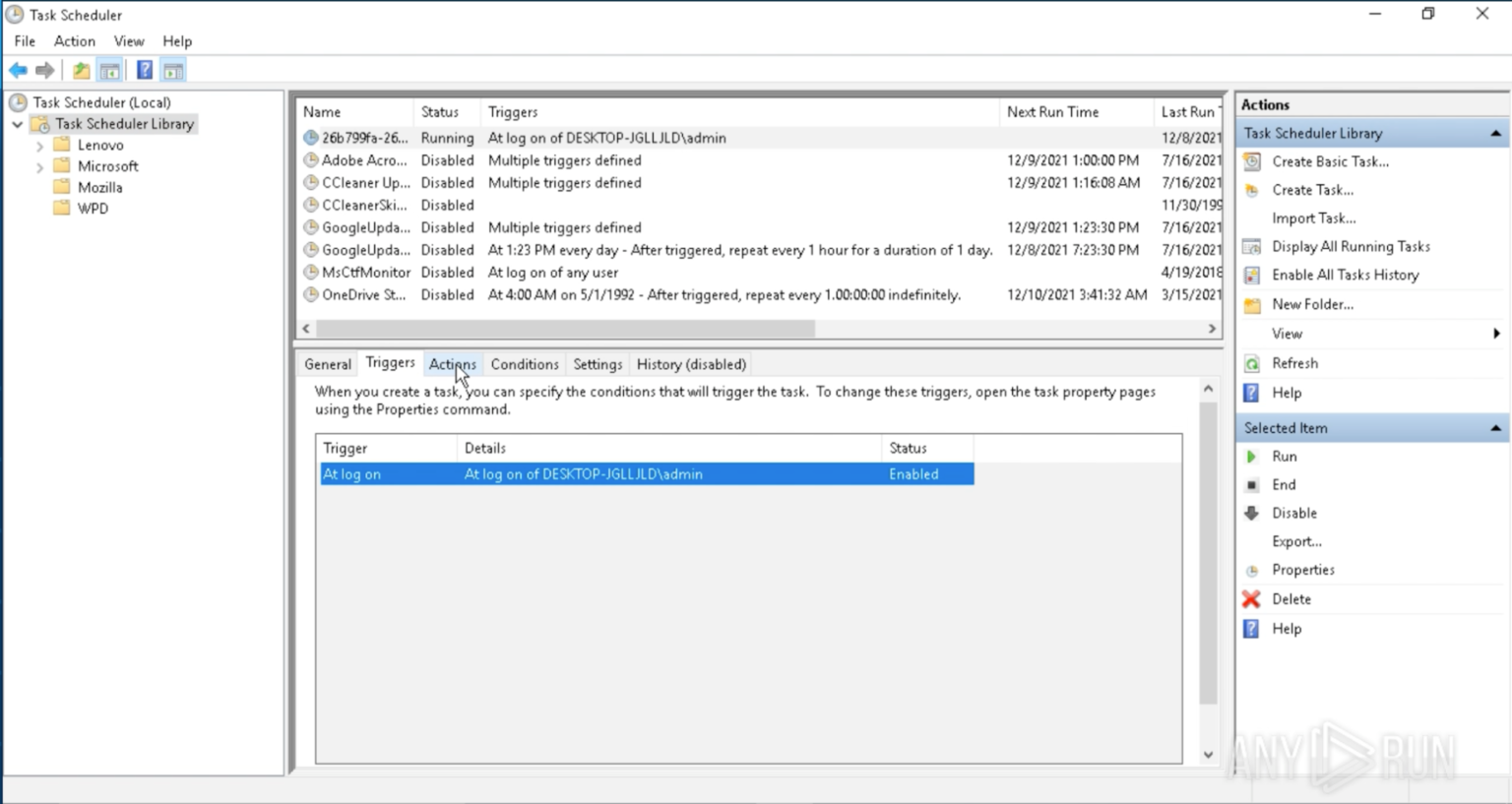This screenshot has width=1512, height=804.
Task: Click the green Run play icon
Action: pos(1251,457)
